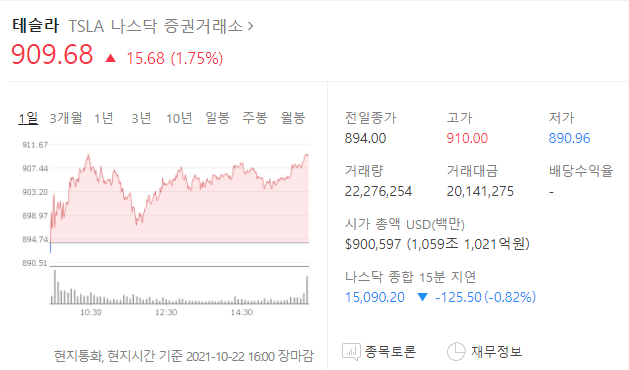Click the TSLA 나스닥 증권거래소 exchange link

click(156, 26)
